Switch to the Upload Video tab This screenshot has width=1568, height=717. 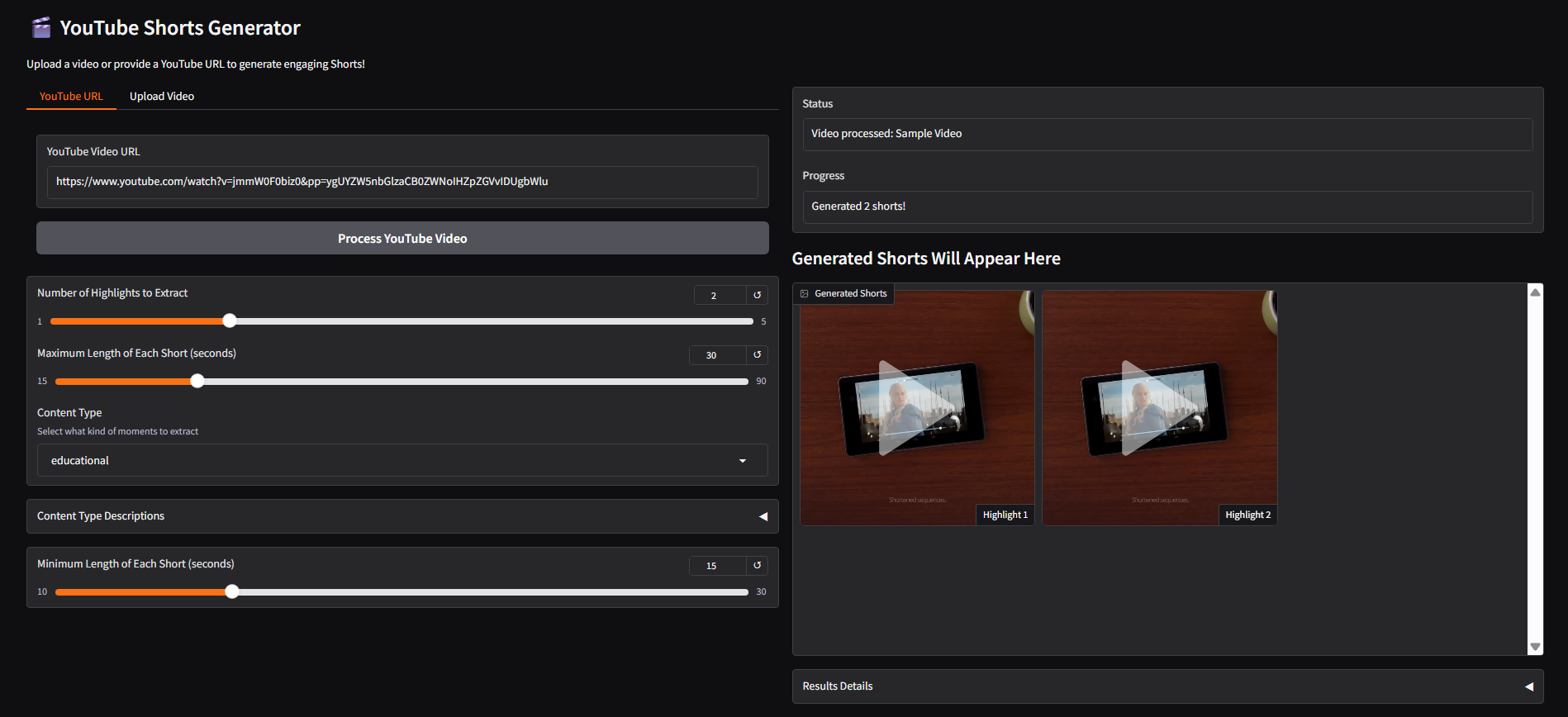tap(162, 97)
